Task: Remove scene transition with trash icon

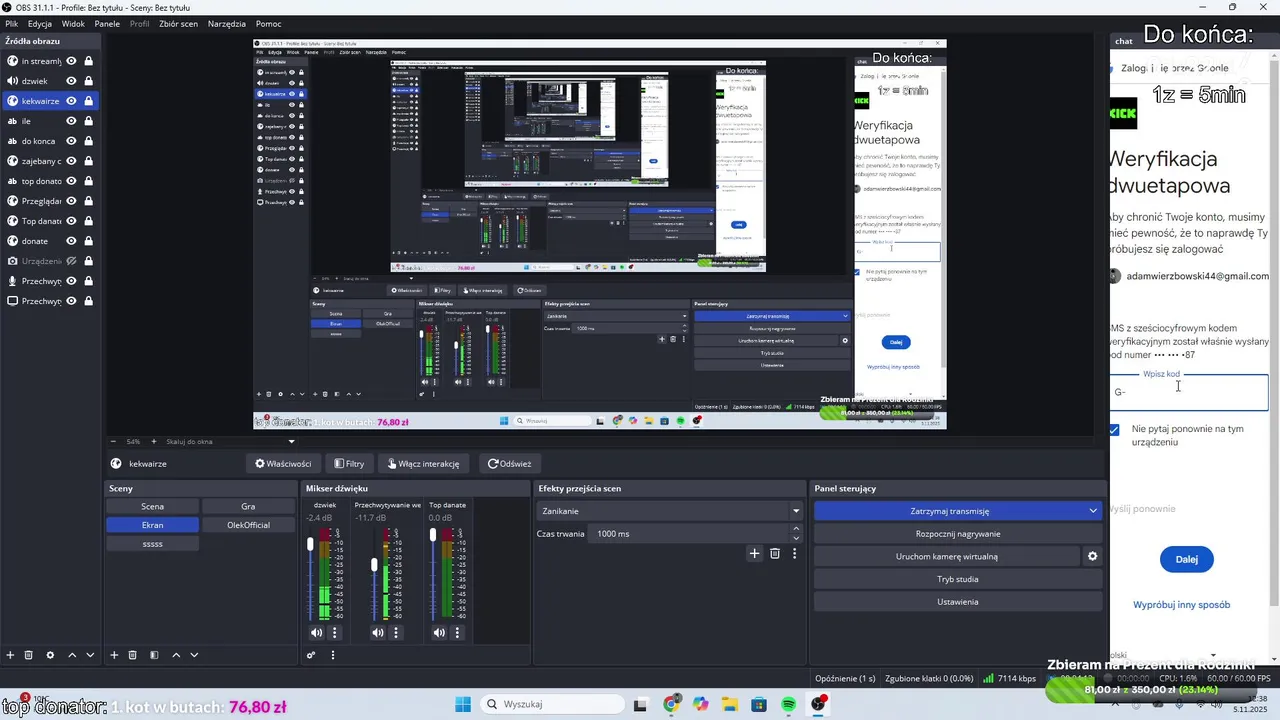Action: coord(775,553)
